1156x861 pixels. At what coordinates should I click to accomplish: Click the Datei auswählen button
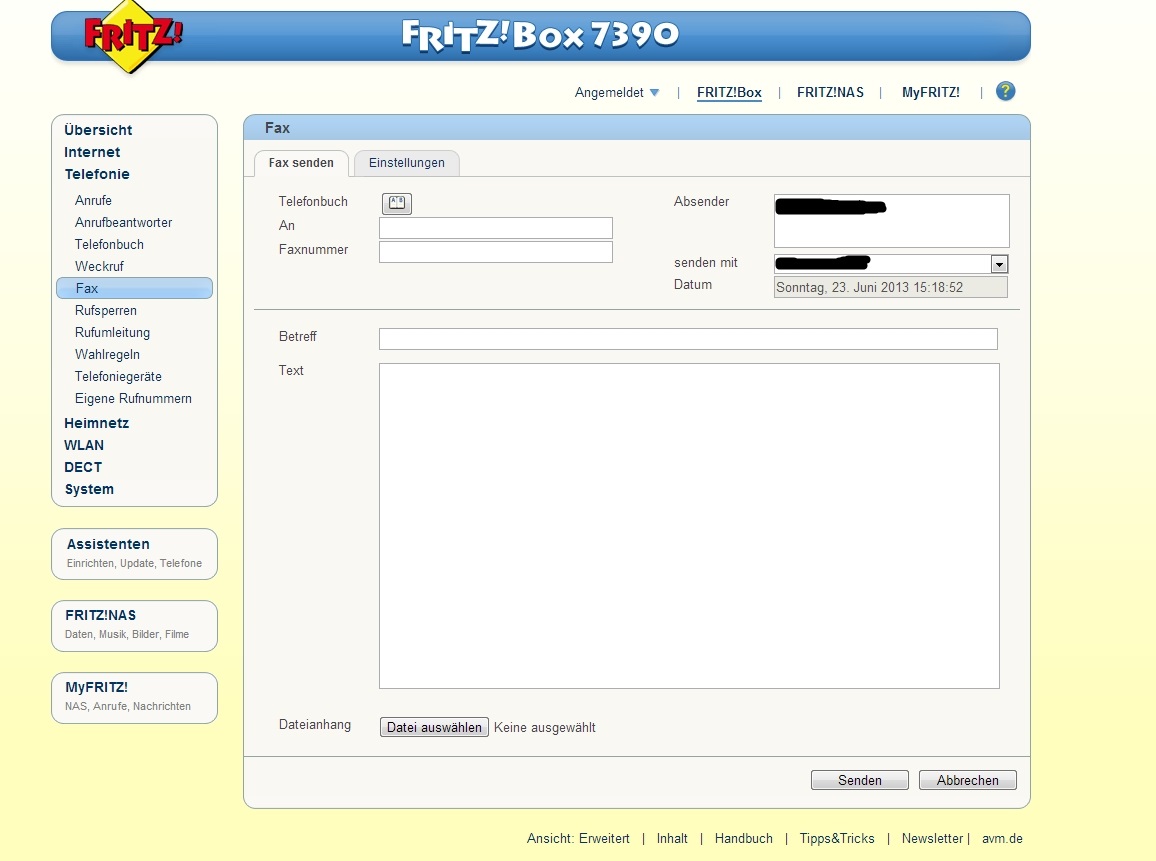(434, 728)
